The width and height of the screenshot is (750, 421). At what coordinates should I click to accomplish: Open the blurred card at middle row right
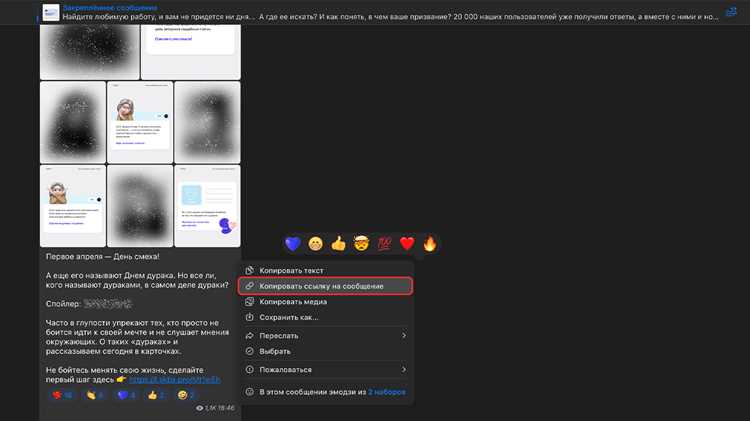208,122
